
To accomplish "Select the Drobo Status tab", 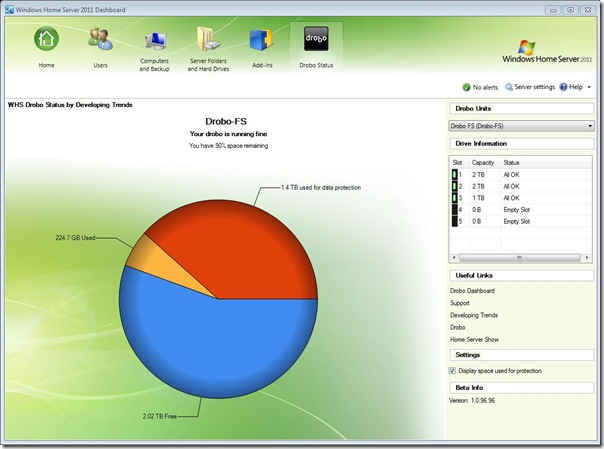I will 316,42.
